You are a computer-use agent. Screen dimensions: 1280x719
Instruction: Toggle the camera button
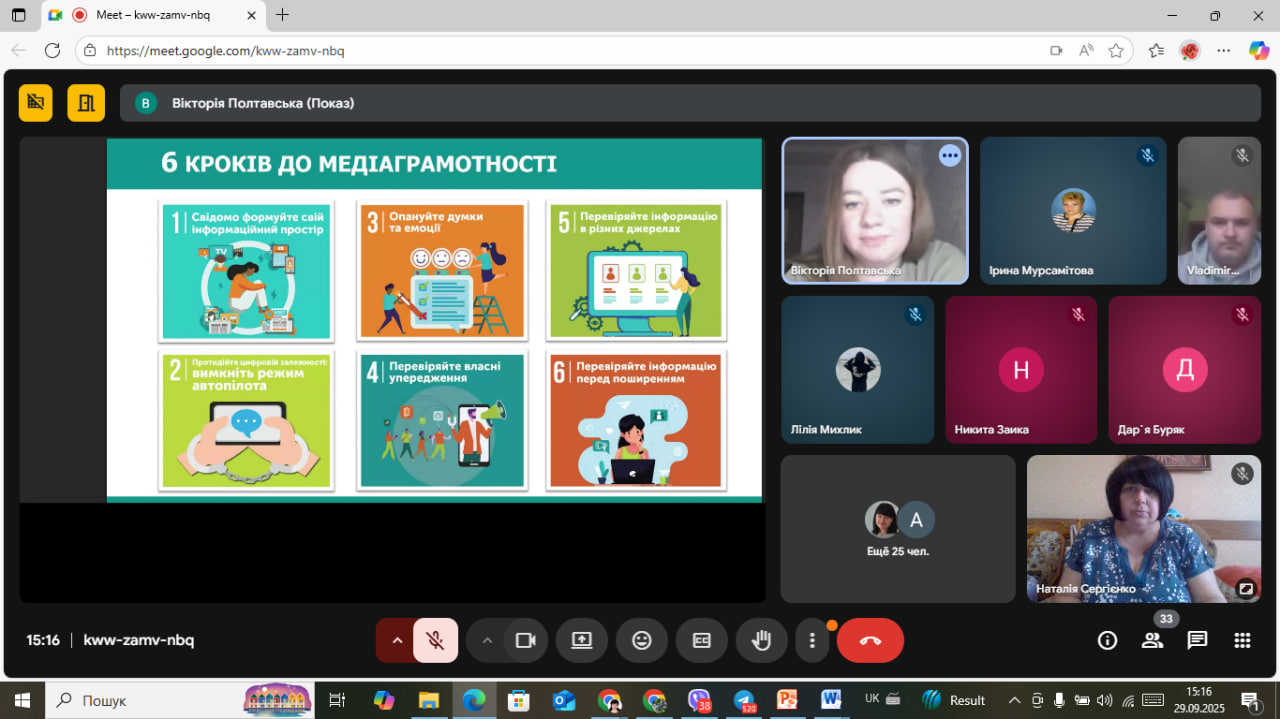pyautogui.click(x=525, y=640)
